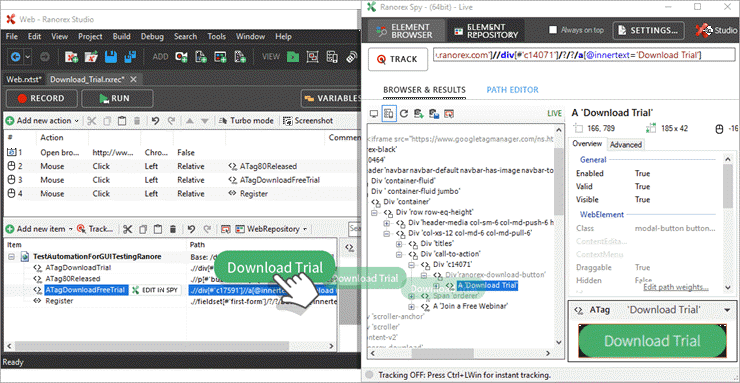
Task: Click the trash delete icon in repository toolbar
Action: 173,229
